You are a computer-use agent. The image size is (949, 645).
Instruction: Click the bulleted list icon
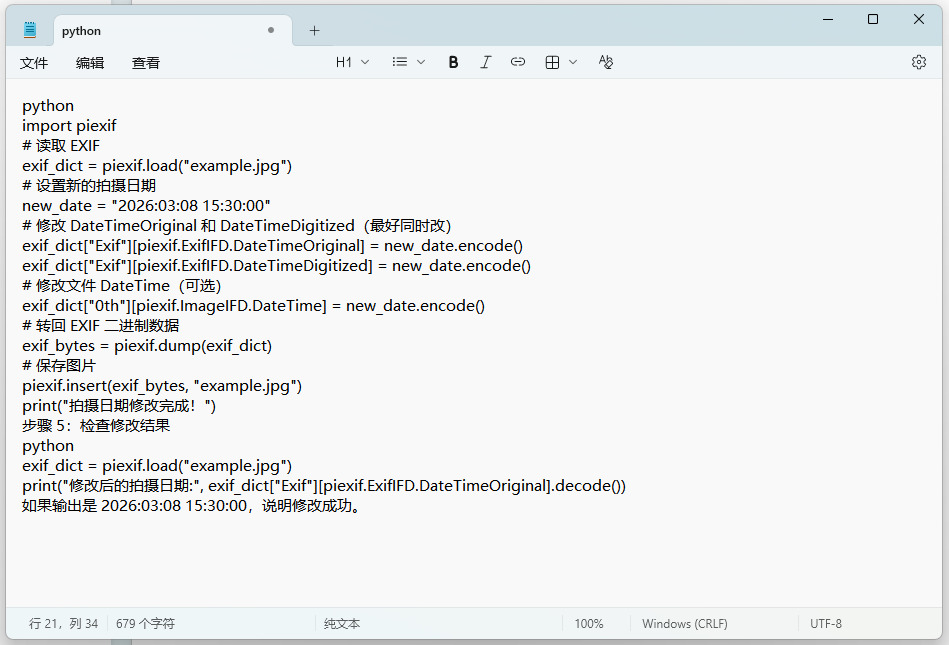[x=400, y=62]
